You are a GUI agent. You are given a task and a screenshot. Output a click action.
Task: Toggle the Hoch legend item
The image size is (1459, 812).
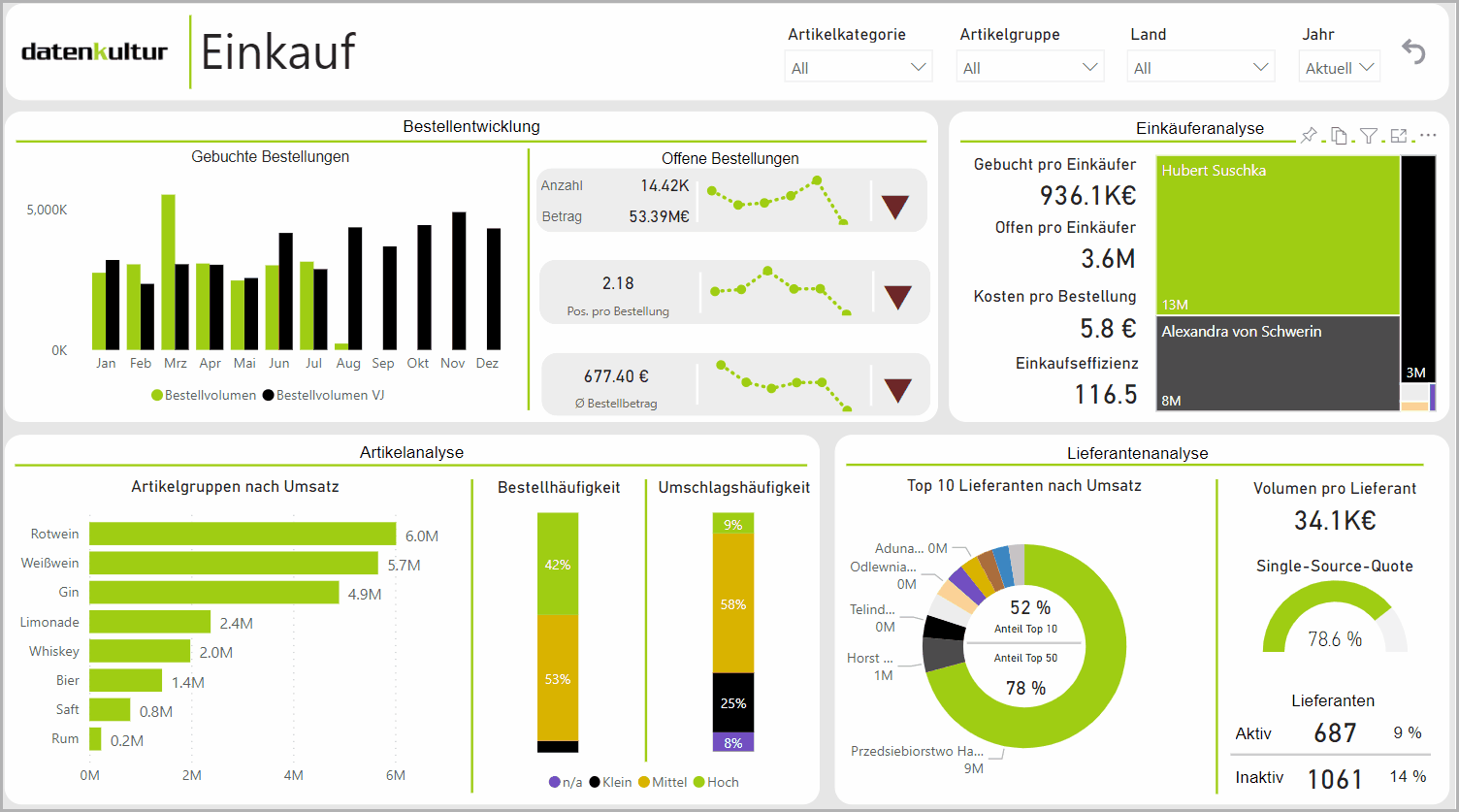716,782
